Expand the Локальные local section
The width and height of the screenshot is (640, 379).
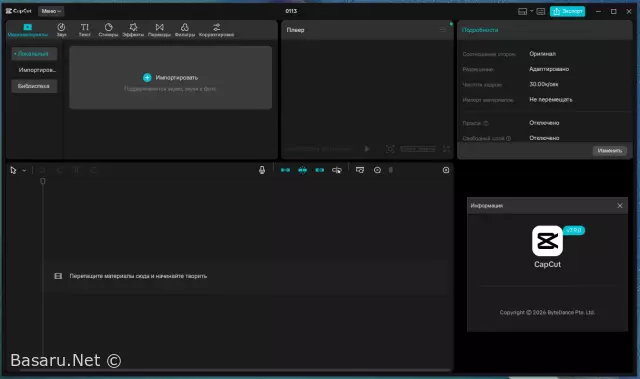34,53
